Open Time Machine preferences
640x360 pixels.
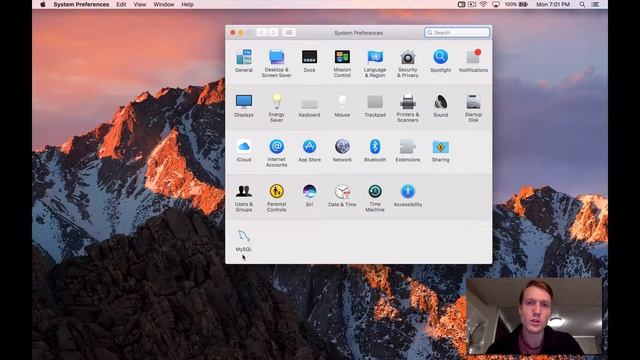[x=375, y=198]
